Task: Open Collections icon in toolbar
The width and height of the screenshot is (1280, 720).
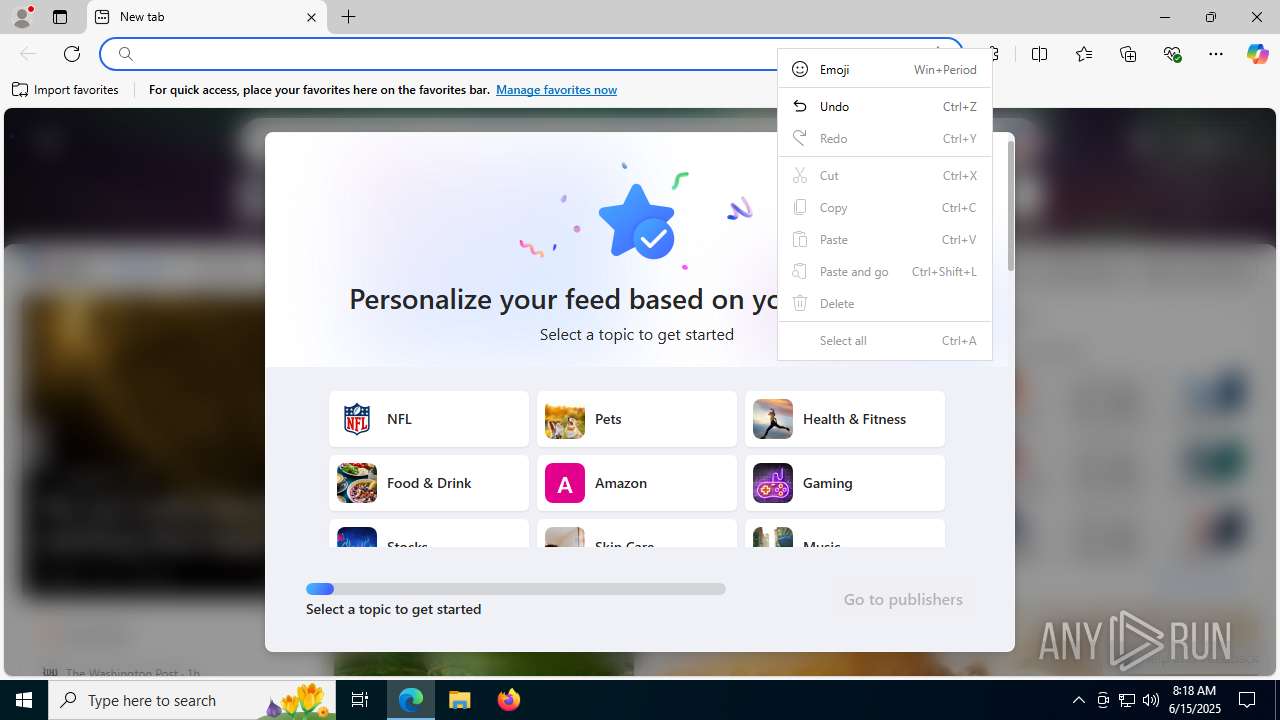Action: (1128, 54)
